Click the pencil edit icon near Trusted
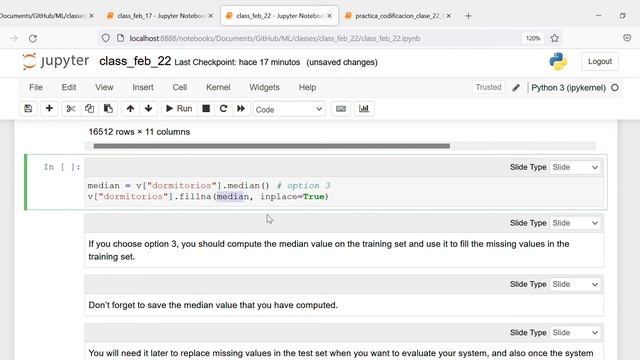This screenshot has height=360, width=640. pos(516,88)
